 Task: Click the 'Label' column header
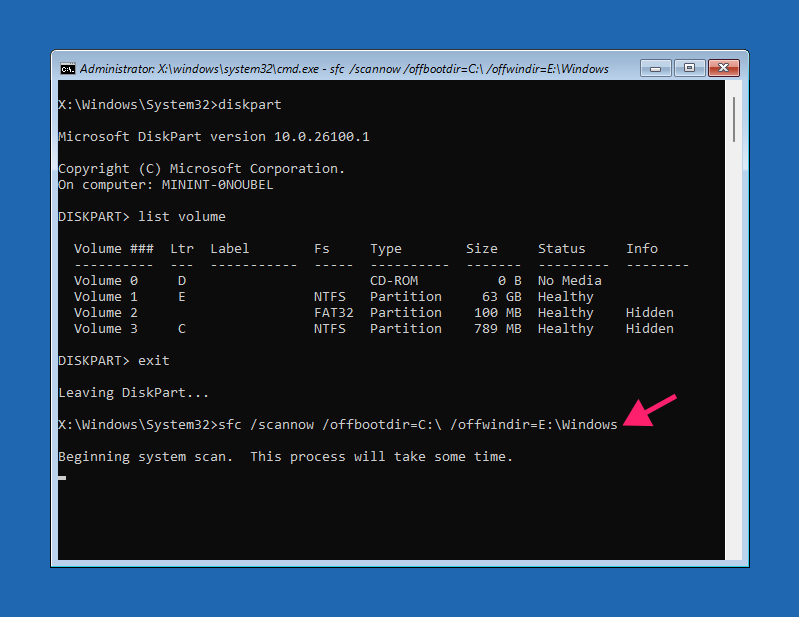pos(230,249)
